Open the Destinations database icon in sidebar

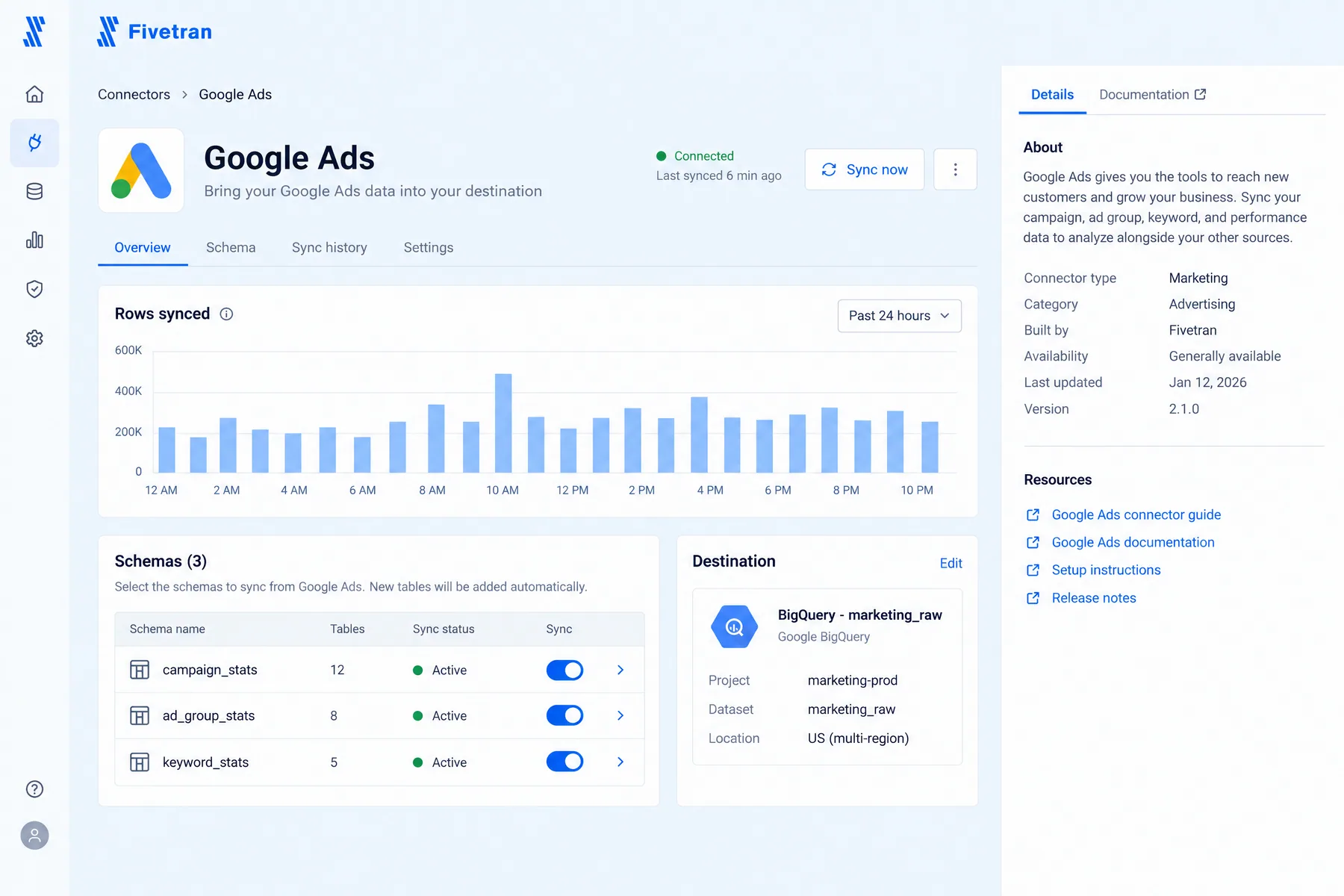(34, 192)
